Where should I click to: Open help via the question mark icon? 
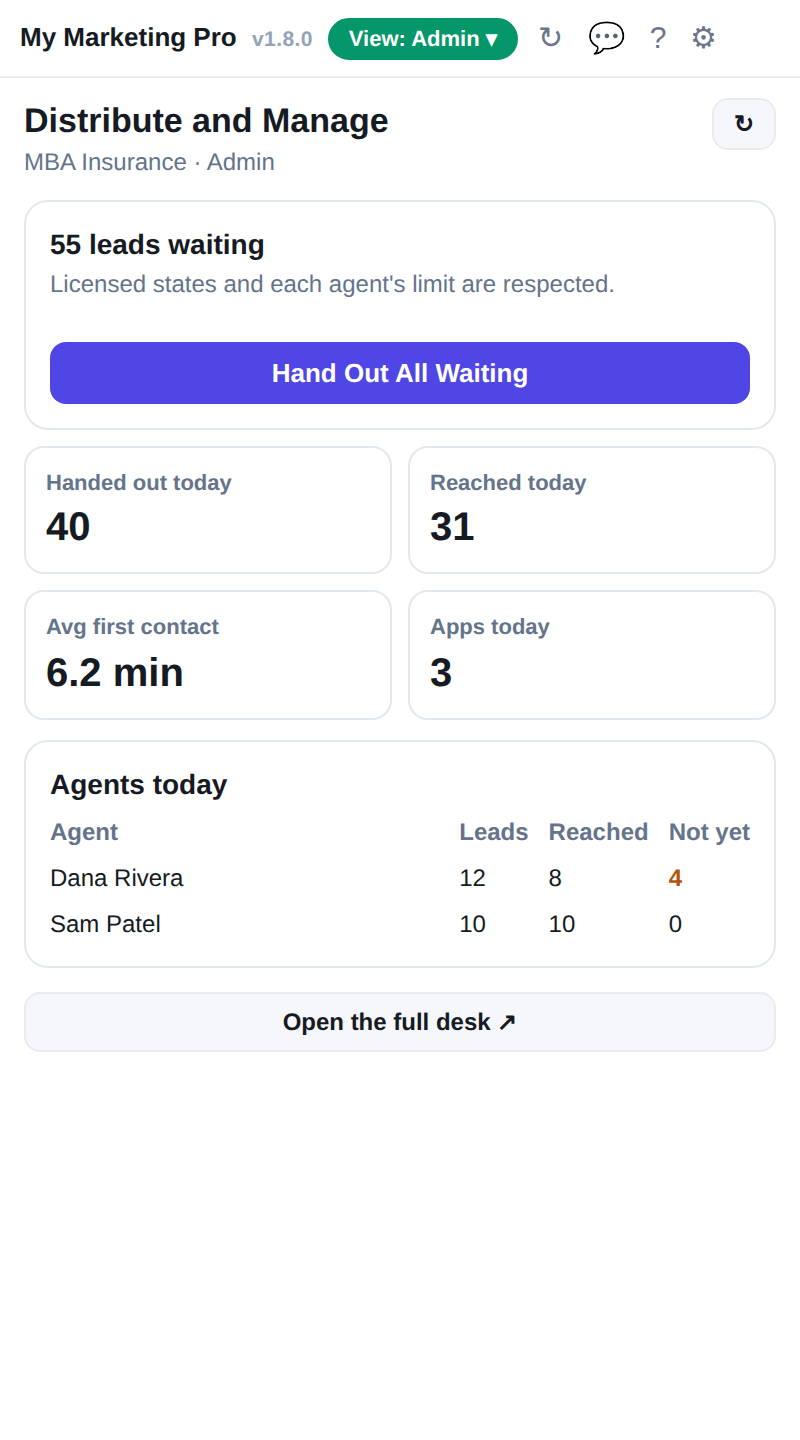click(x=658, y=38)
